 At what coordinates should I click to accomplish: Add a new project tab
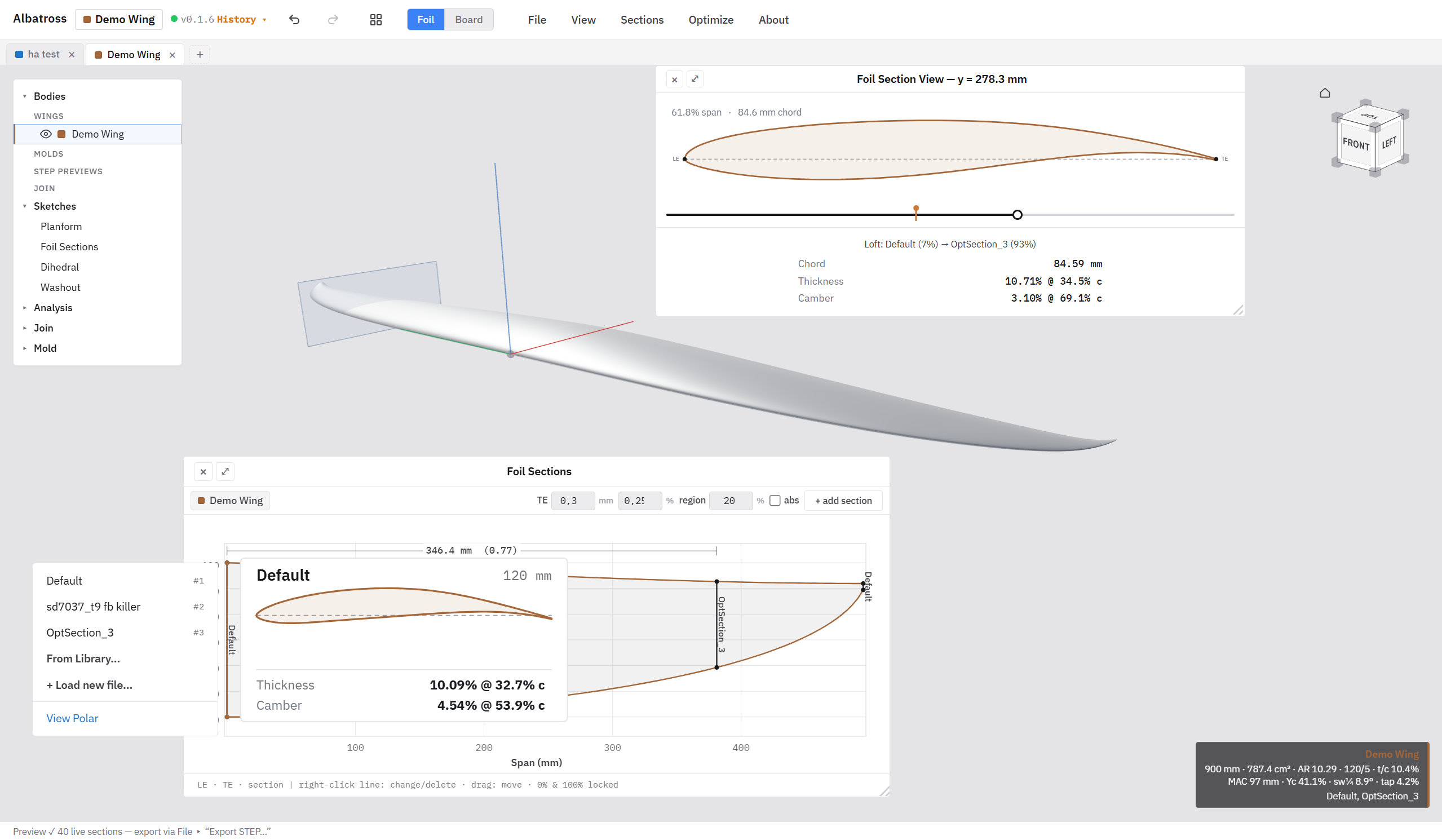200,54
